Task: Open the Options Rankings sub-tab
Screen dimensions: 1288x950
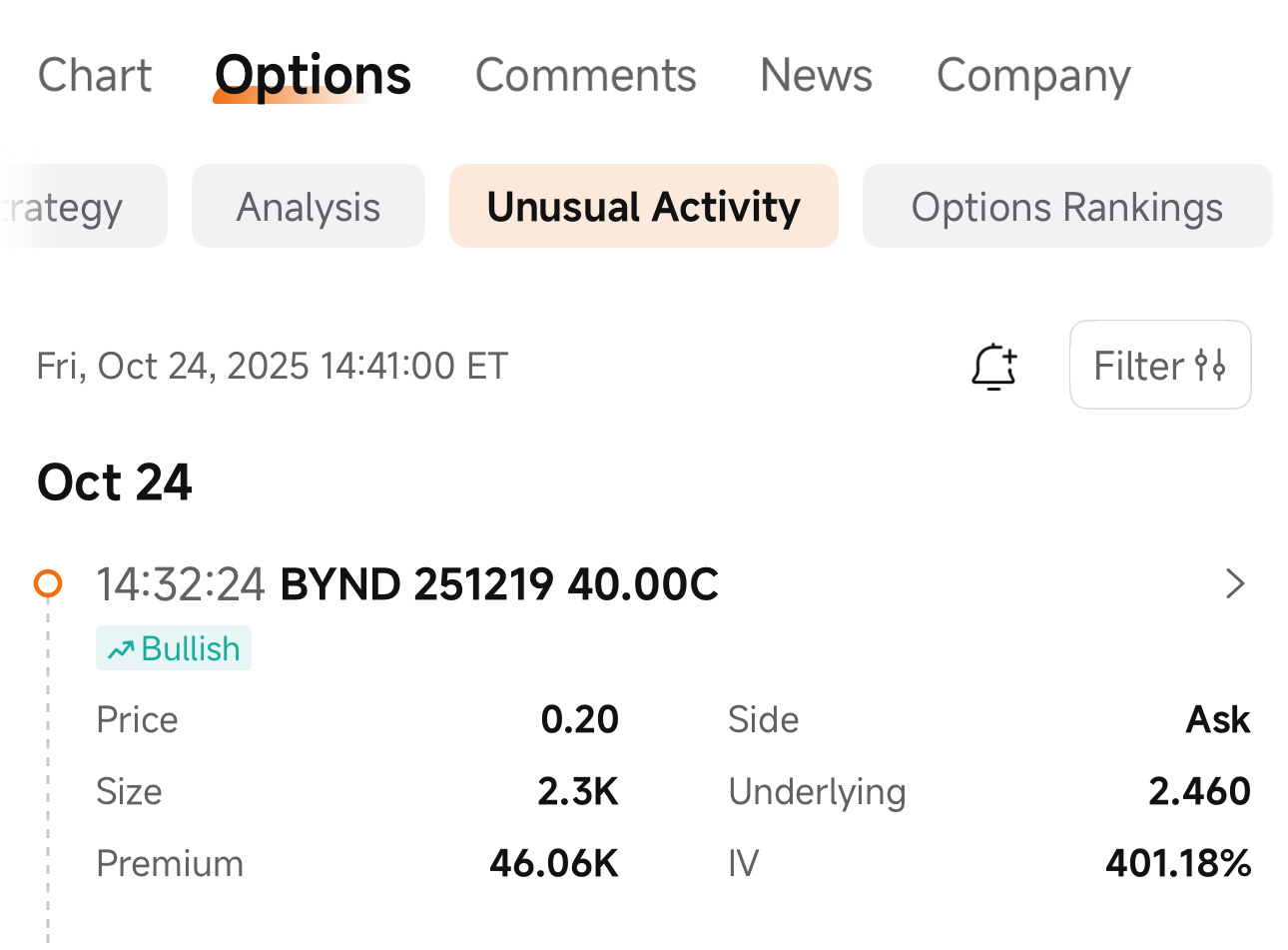Action: 1067,207
